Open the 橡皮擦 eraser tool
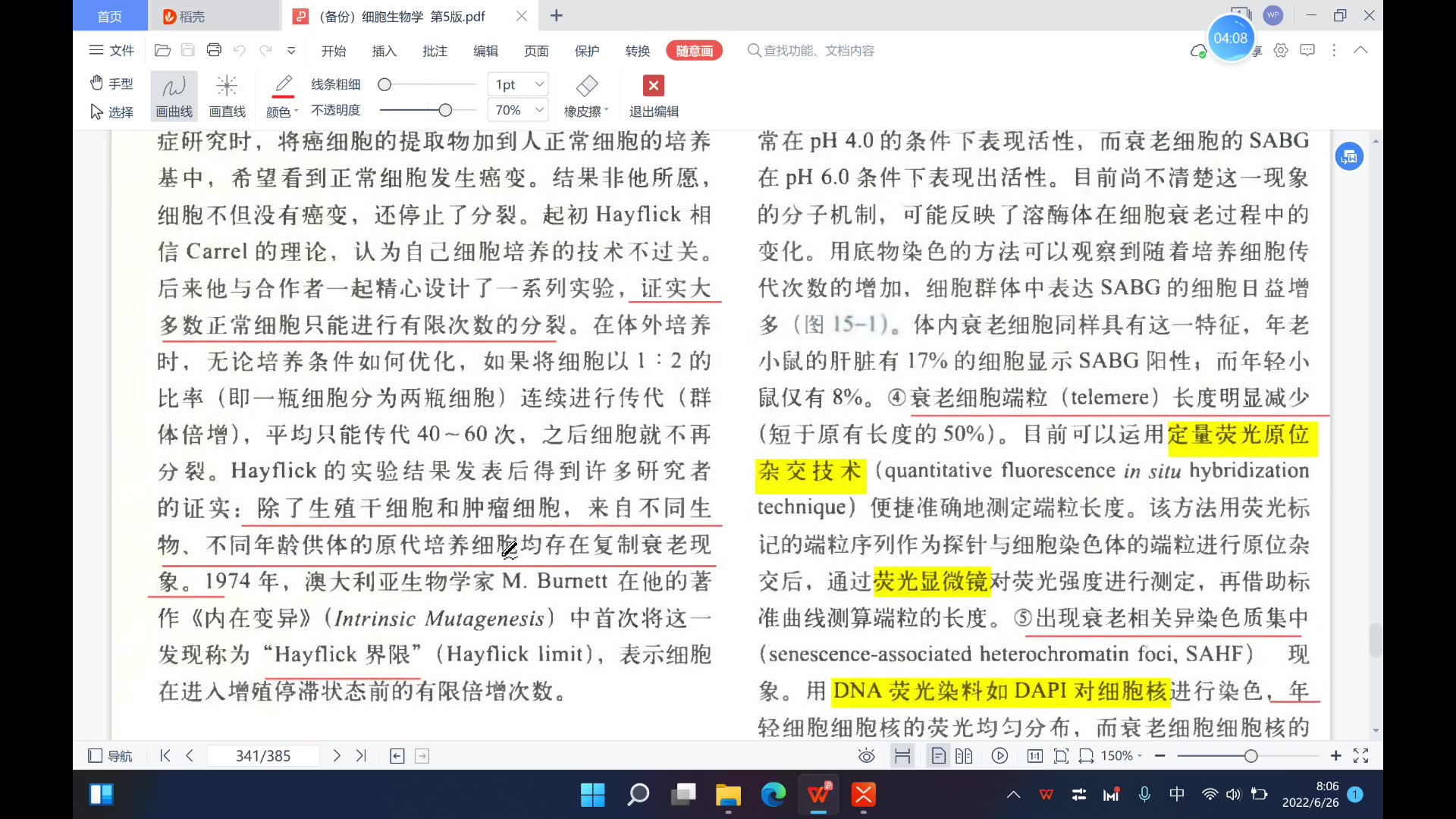 585,96
